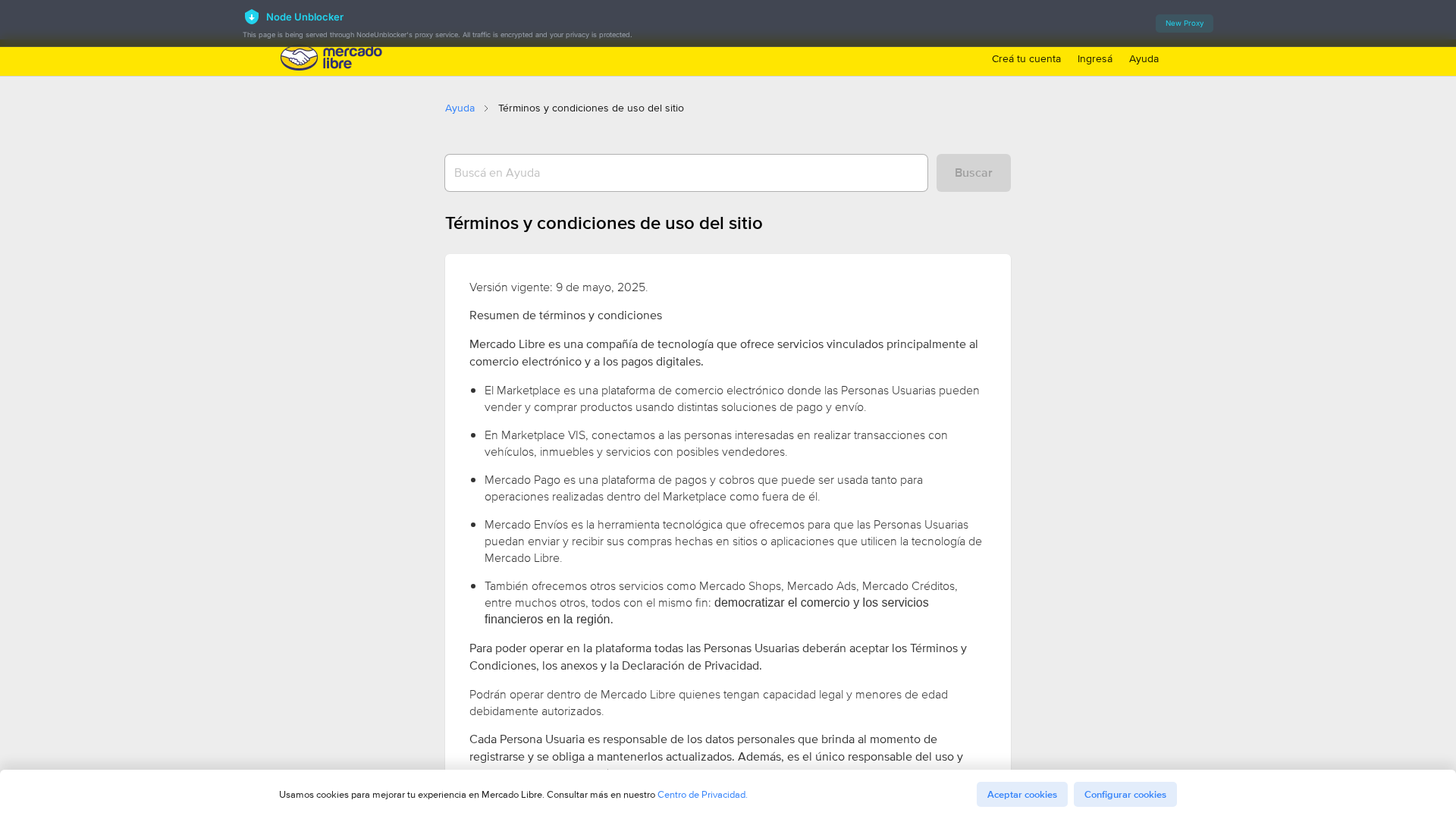1456x819 pixels.
Task: Open Creá tu cuenta link
Action: [1026, 59]
